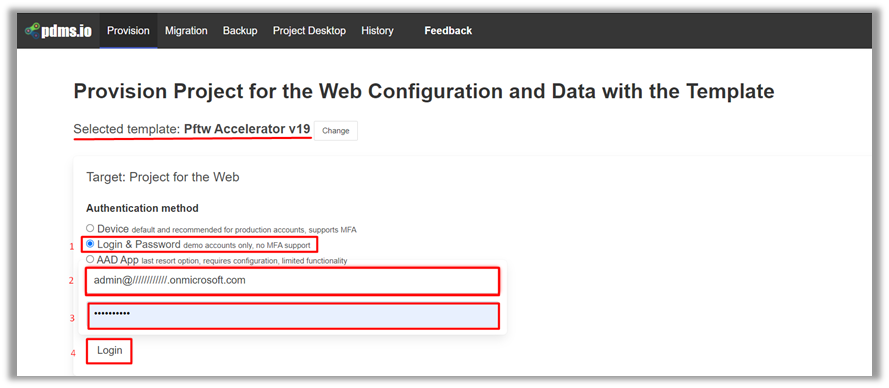Image resolution: width=889 pixels, height=388 pixels.
Task: Click the Target: Project for the Web heading
Action: (163, 177)
